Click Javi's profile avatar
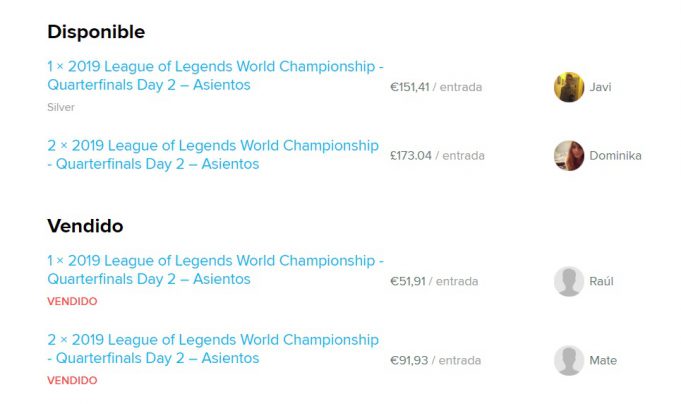 569,87
